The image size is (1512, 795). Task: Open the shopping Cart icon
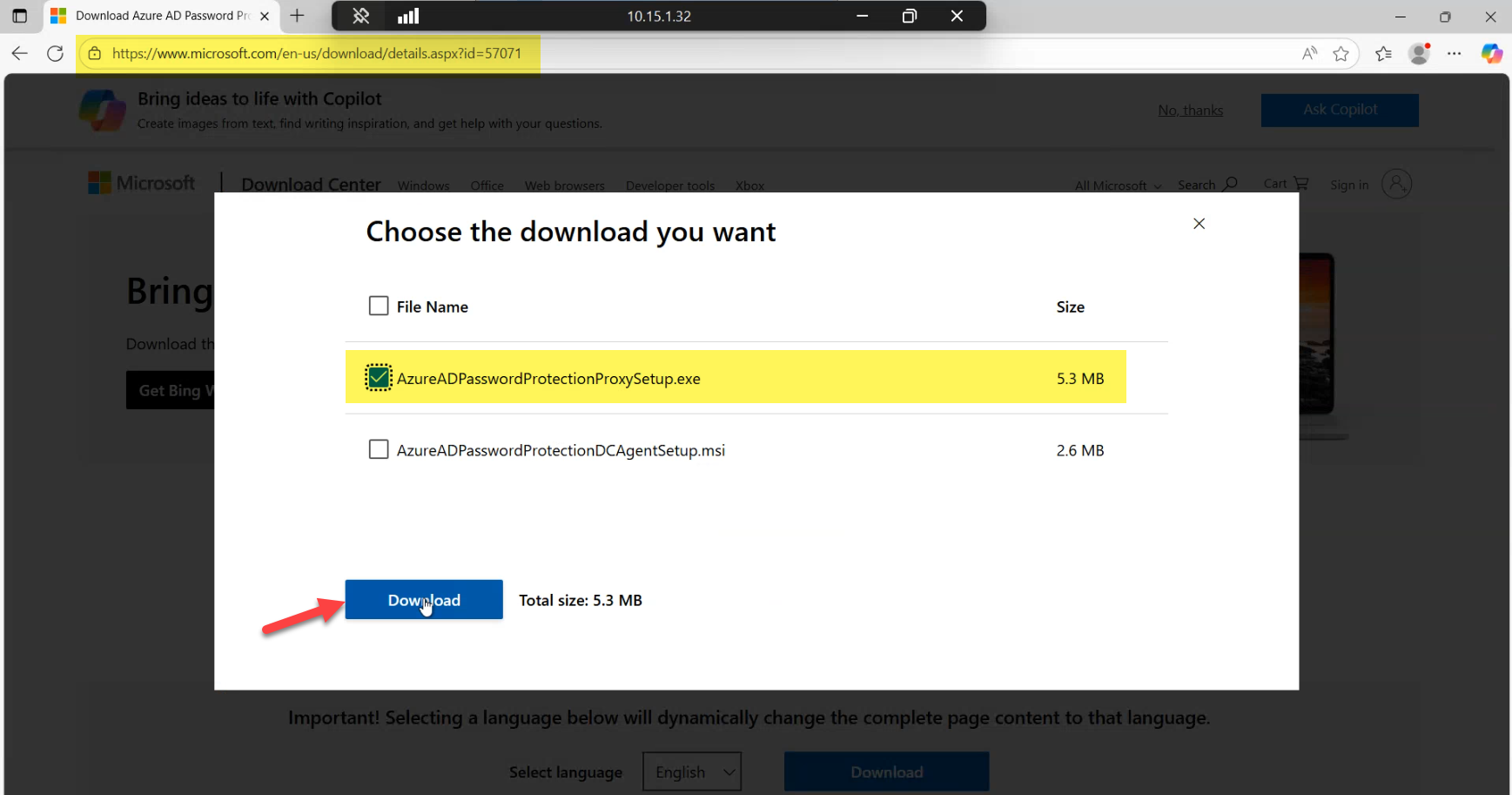pyautogui.click(x=1301, y=184)
